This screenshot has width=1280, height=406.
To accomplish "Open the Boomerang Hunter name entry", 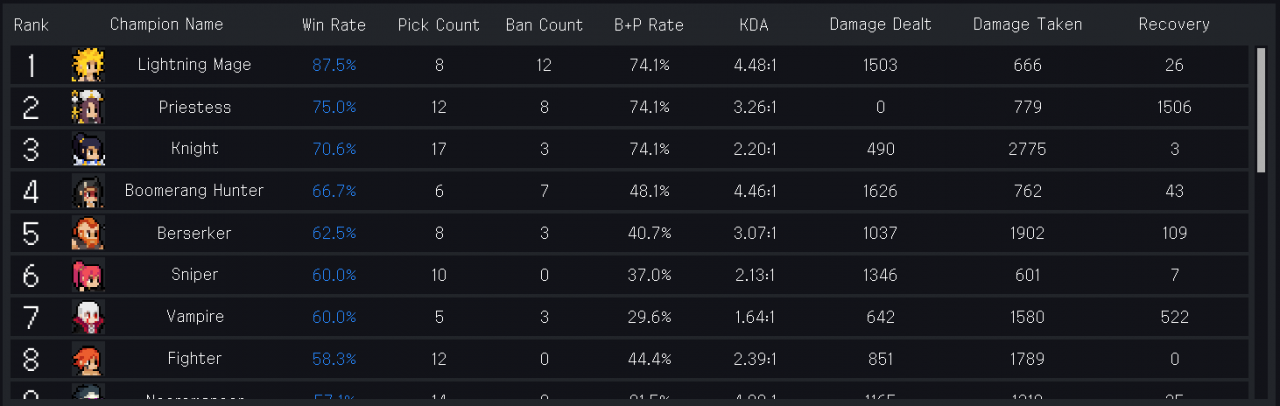I will tap(194, 191).
